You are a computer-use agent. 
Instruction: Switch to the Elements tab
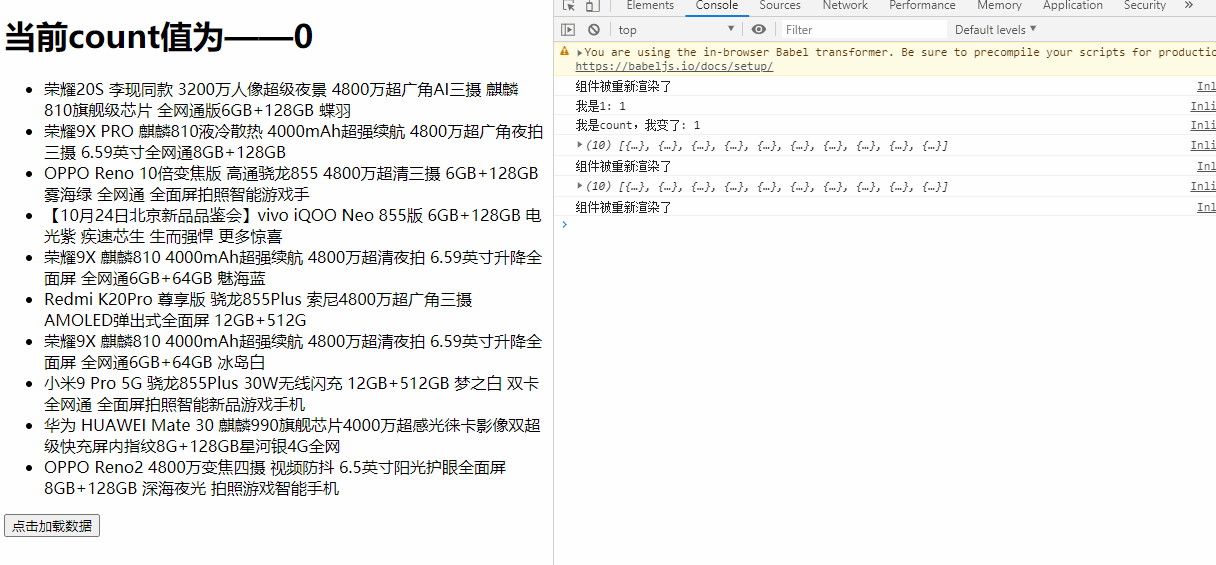pyautogui.click(x=650, y=6)
